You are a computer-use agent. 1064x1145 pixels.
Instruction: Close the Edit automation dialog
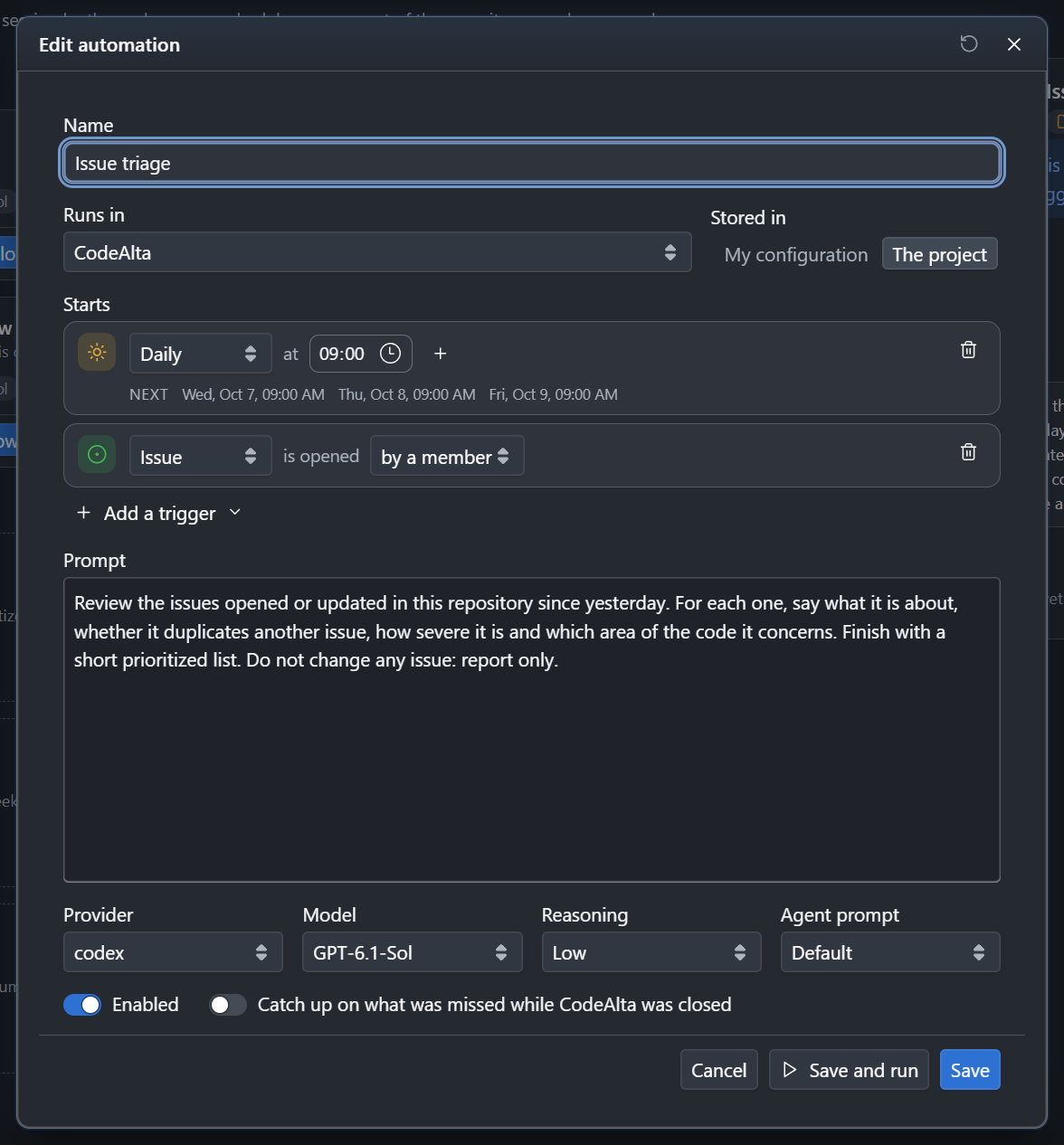tap(1014, 44)
